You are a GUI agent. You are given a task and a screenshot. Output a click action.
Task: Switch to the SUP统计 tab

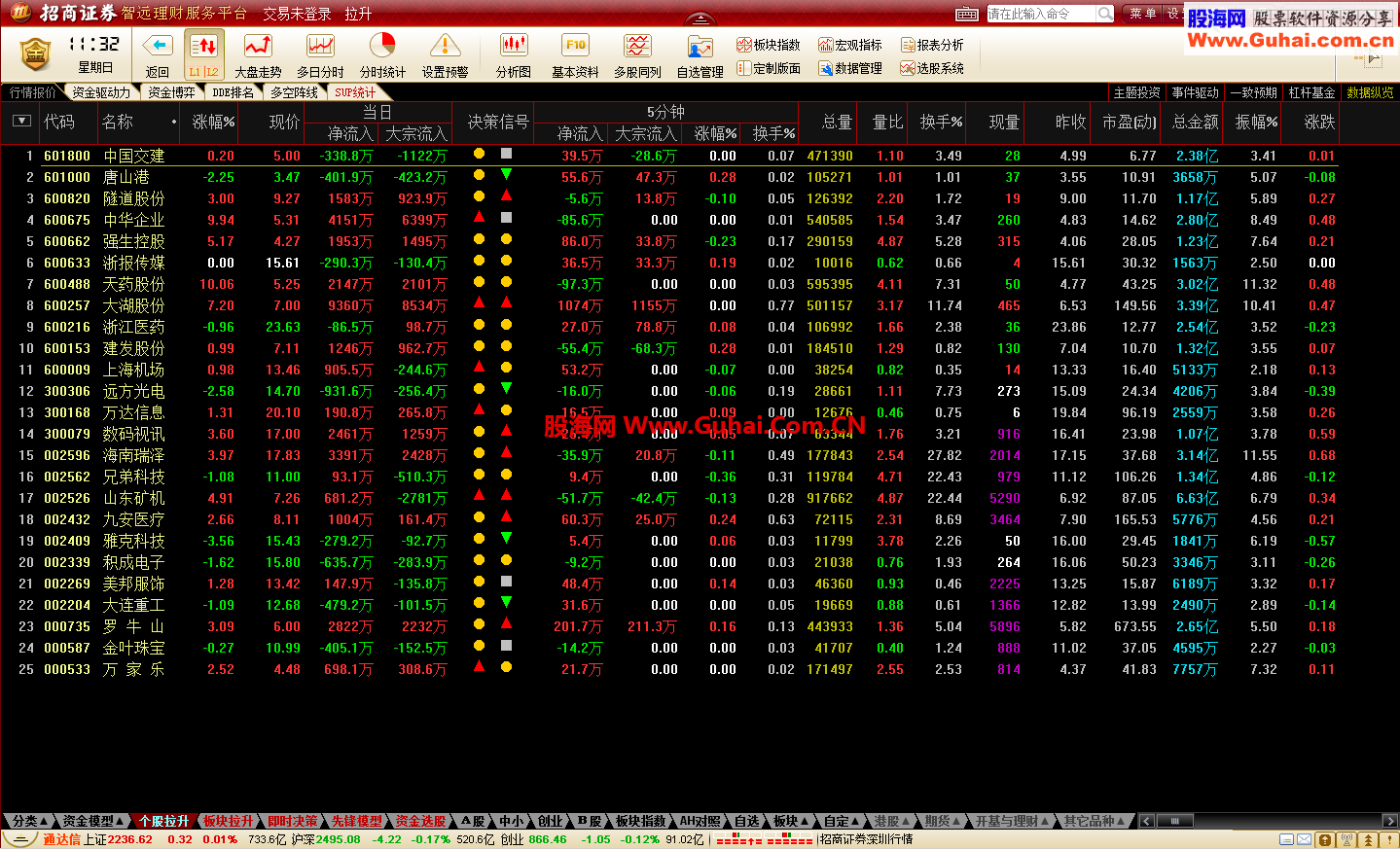click(x=355, y=92)
